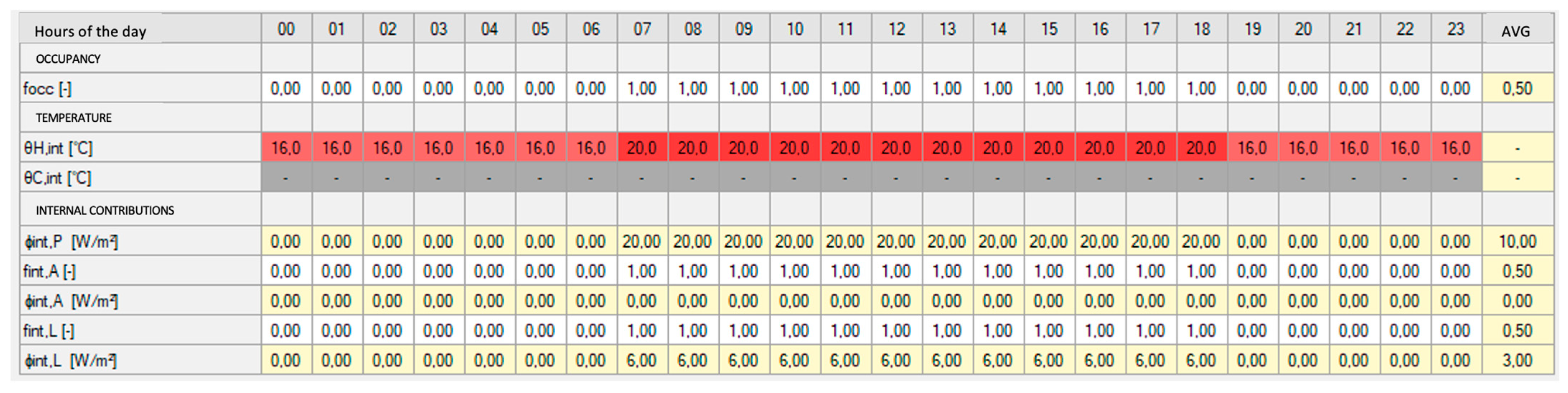Image resolution: width=1568 pixels, height=393 pixels.
Task: Select ϕint,A cell at hour 03
Action: (438, 301)
